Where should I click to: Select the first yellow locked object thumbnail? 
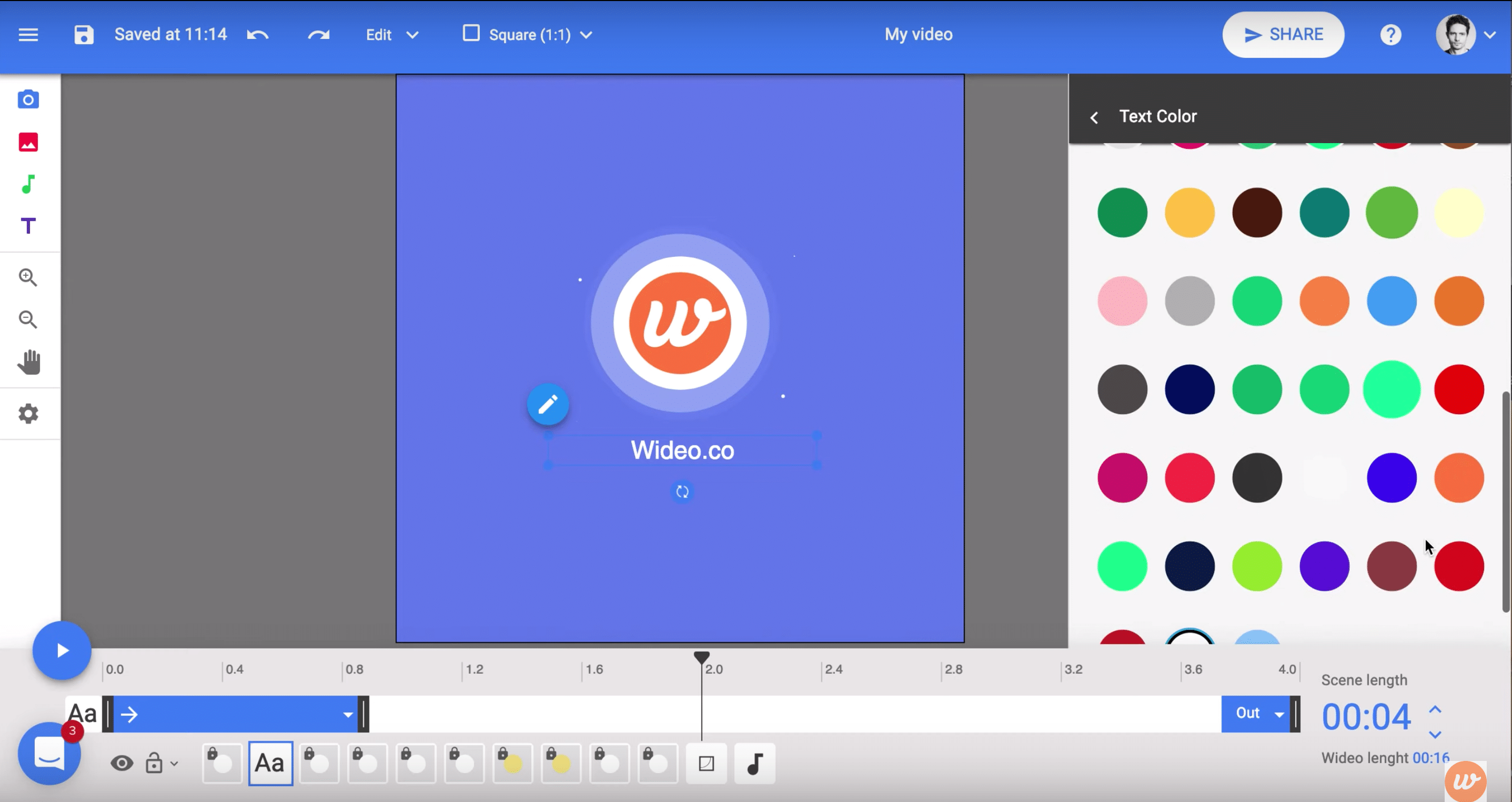coord(512,764)
